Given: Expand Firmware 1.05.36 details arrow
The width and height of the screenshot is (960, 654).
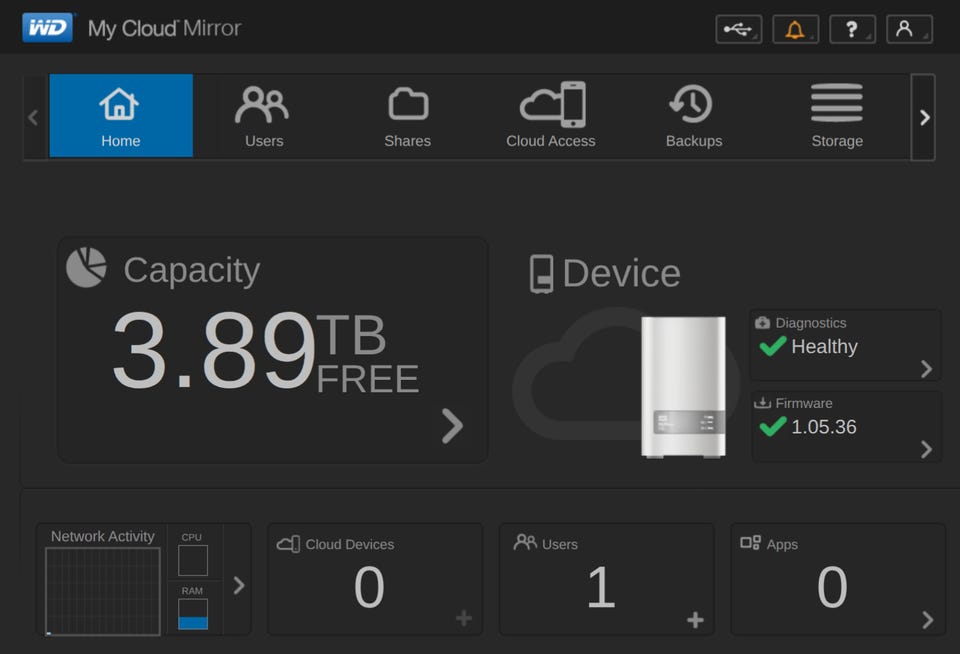Looking at the screenshot, I should pos(926,449).
